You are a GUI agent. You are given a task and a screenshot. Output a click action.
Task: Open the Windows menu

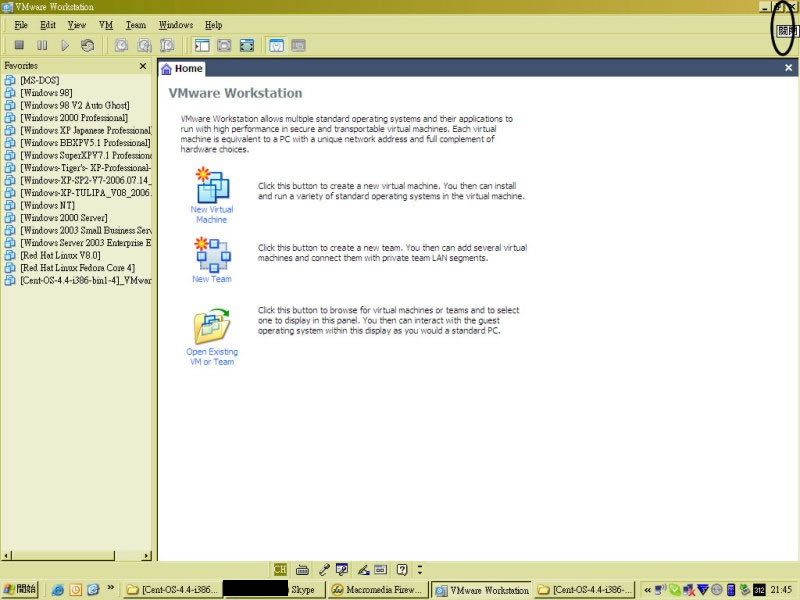(x=176, y=25)
